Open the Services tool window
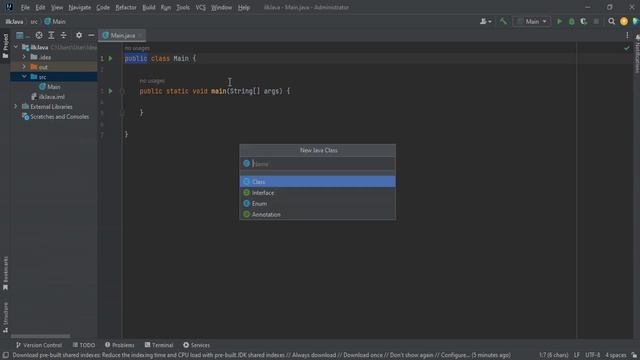The width and height of the screenshot is (640, 360). 196,345
